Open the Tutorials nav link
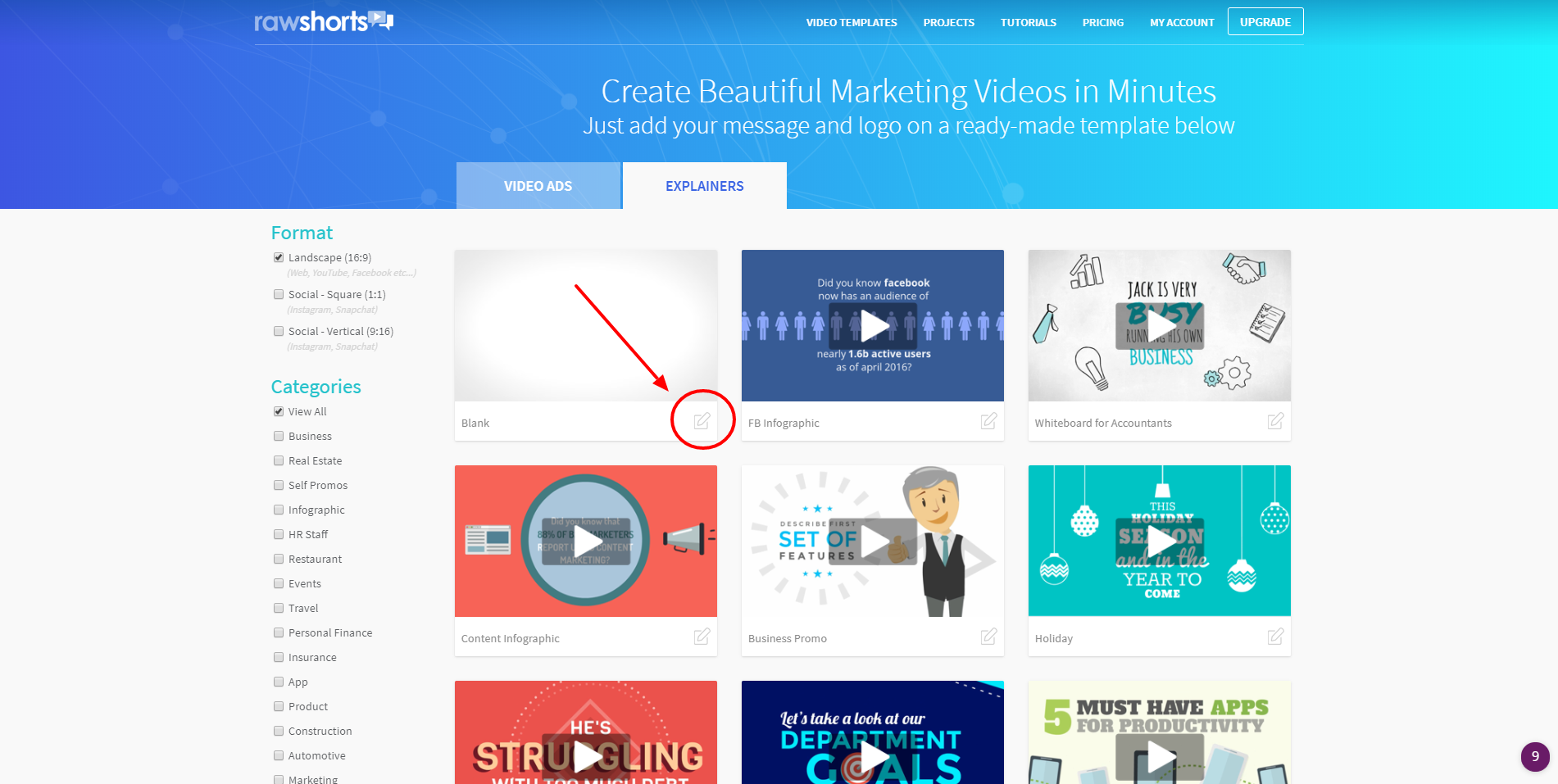This screenshot has height=784, width=1558. [1029, 23]
